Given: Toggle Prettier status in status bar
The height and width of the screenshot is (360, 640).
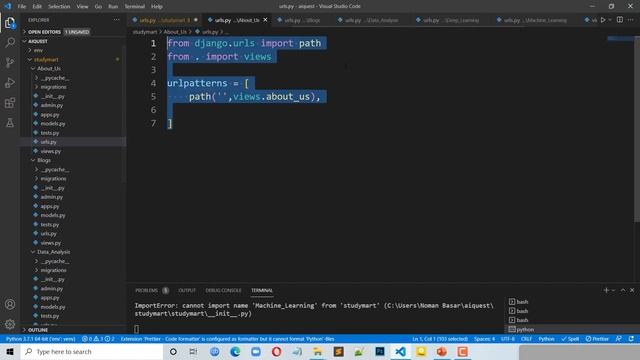Looking at the screenshot, I should tap(597, 339).
